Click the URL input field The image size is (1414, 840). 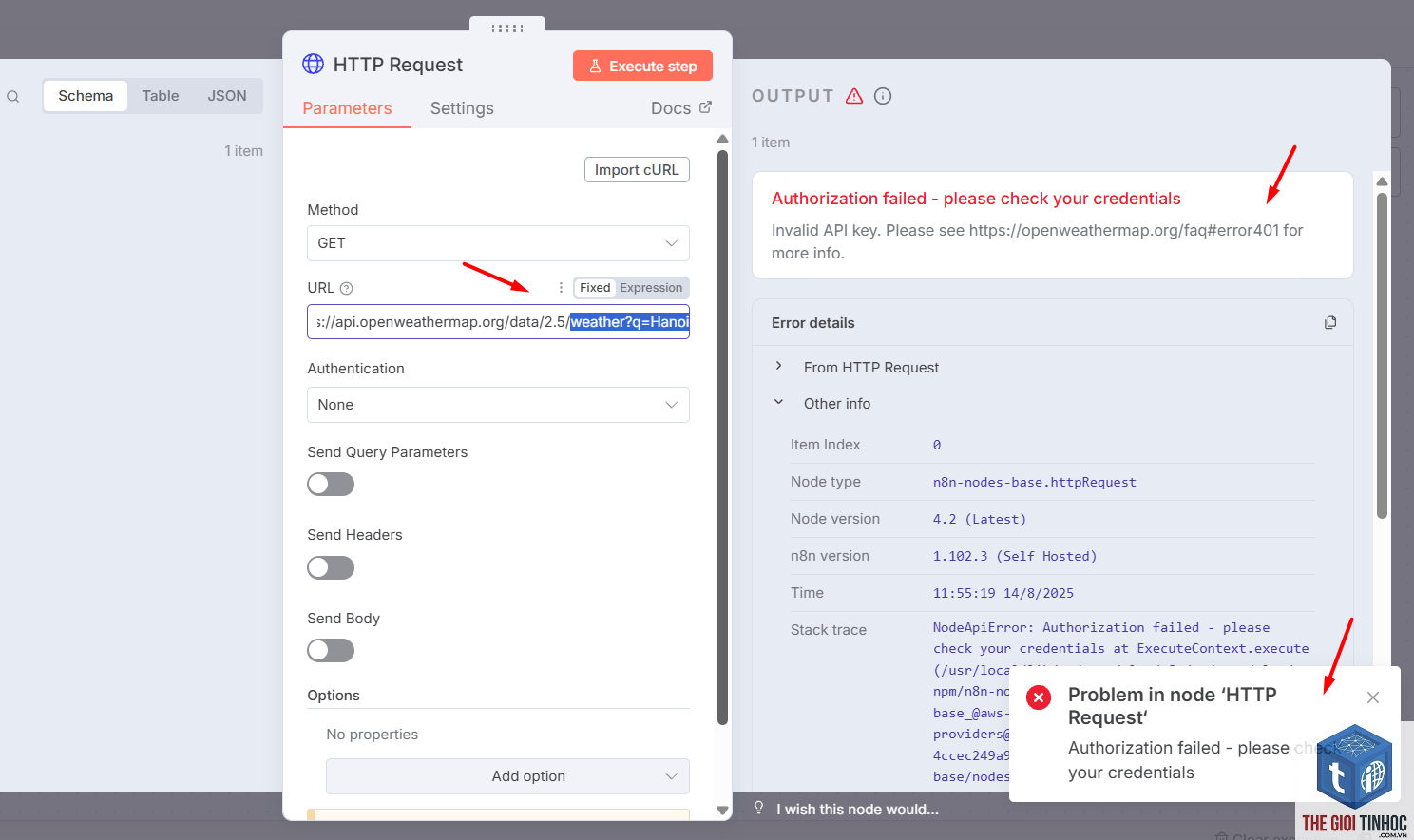coord(498,322)
